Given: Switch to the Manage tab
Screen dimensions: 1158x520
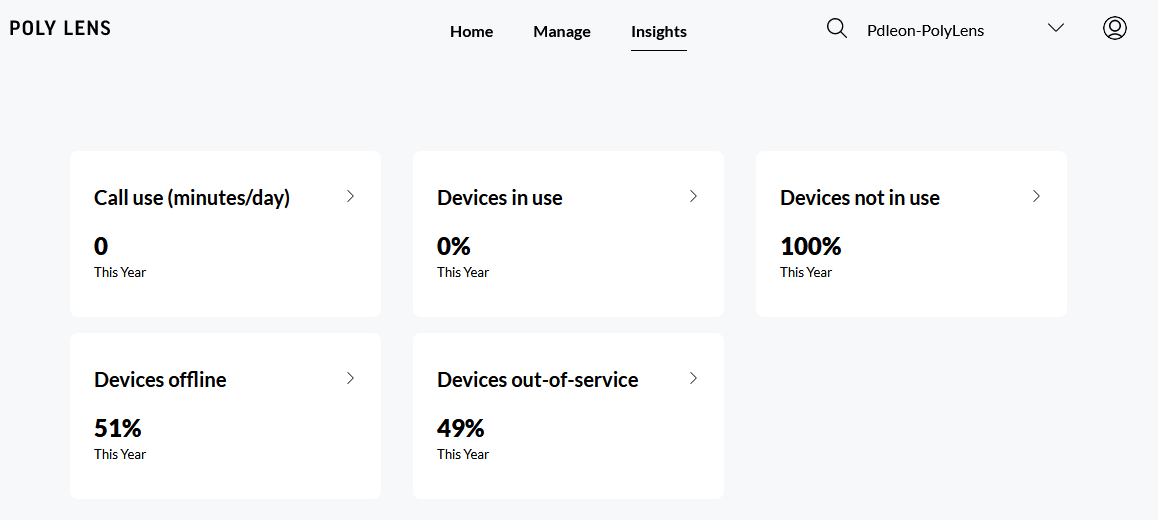Looking at the screenshot, I should 562,31.
